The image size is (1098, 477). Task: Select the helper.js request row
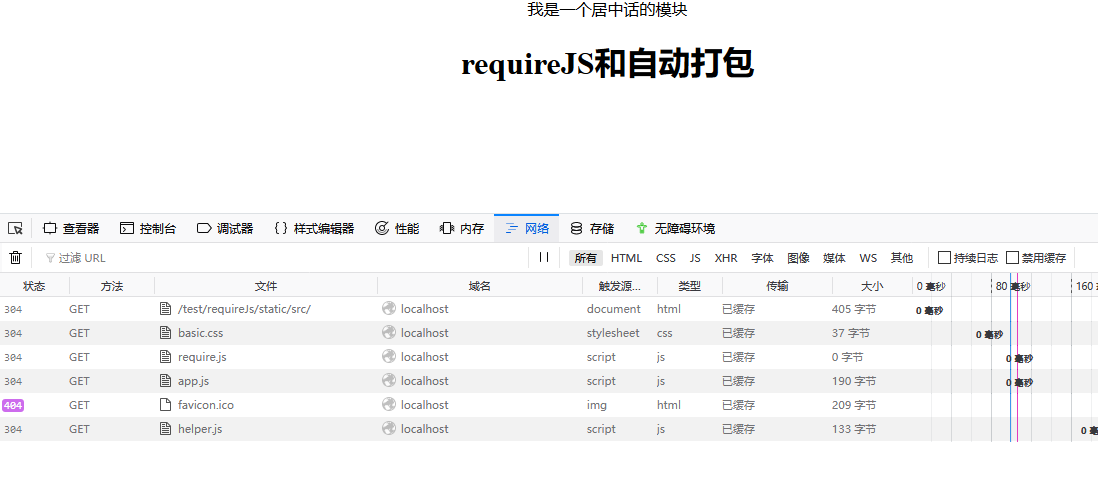[x=549, y=429]
